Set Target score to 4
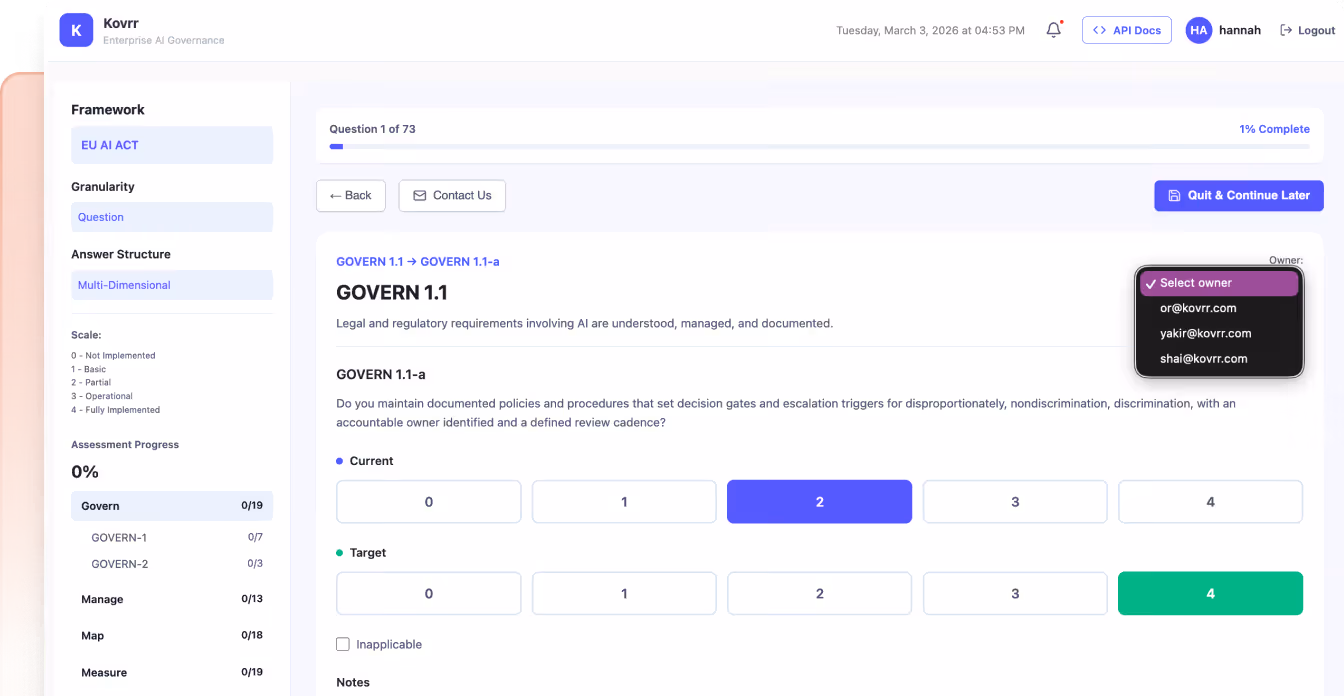This screenshot has height=696, width=1344. (1210, 593)
